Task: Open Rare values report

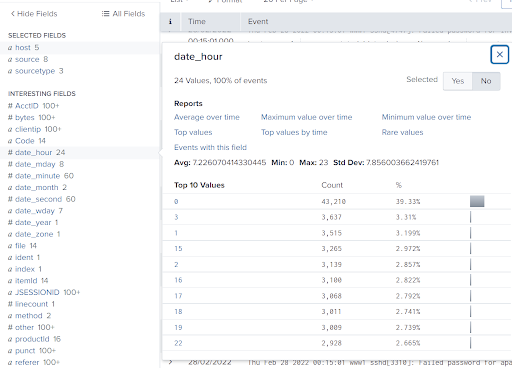Action: click(x=402, y=132)
